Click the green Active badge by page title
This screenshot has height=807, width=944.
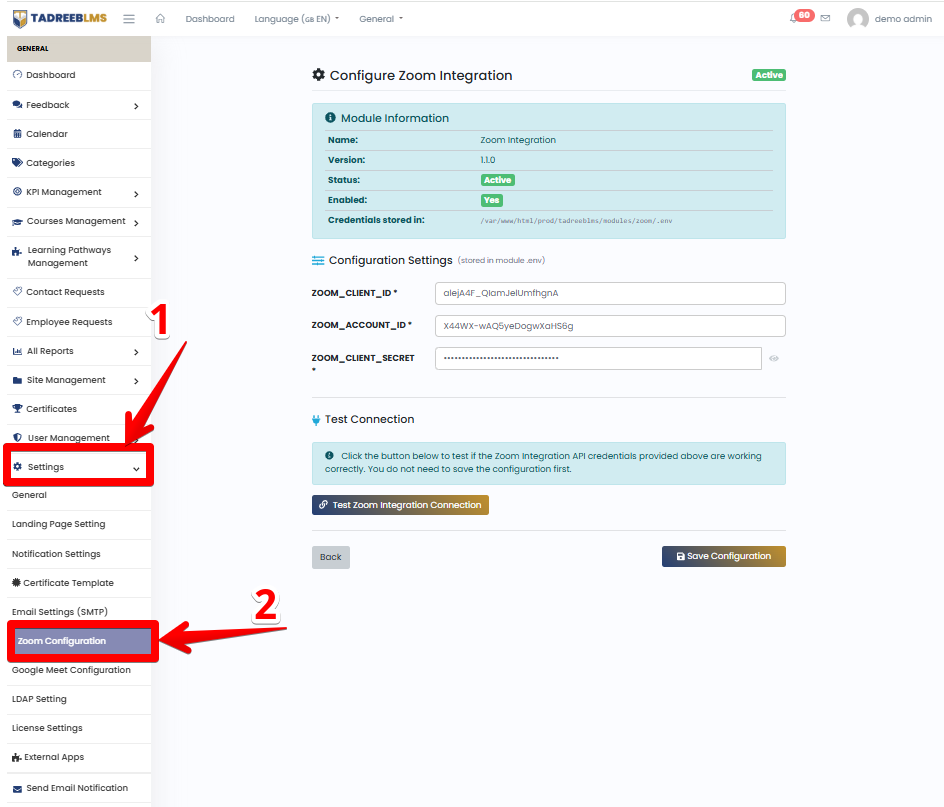[769, 75]
